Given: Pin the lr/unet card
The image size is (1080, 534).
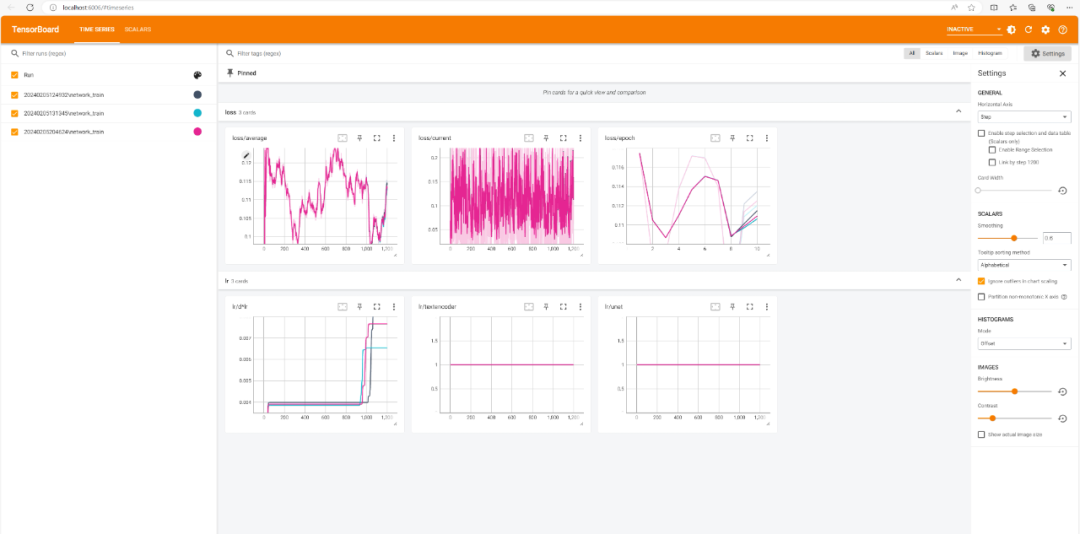Looking at the screenshot, I should 732,307.
